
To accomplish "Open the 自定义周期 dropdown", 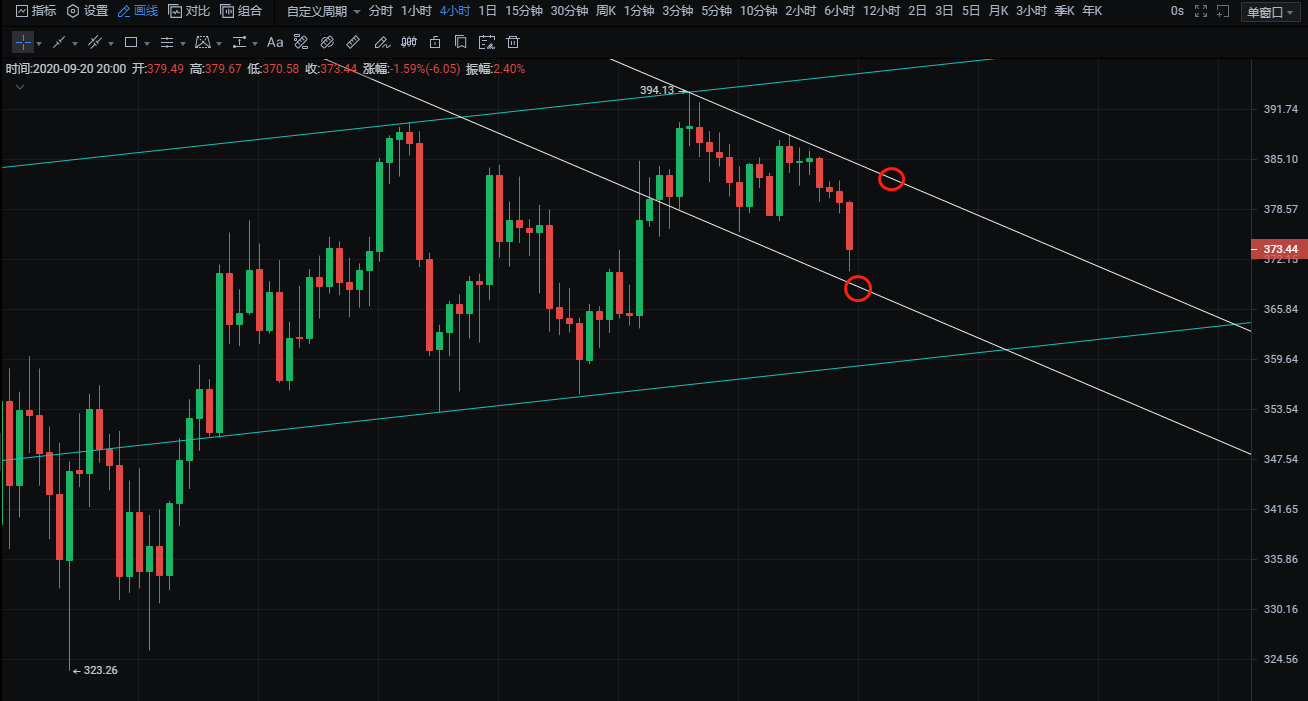I will pyautogui.click(x=323, y=11).
